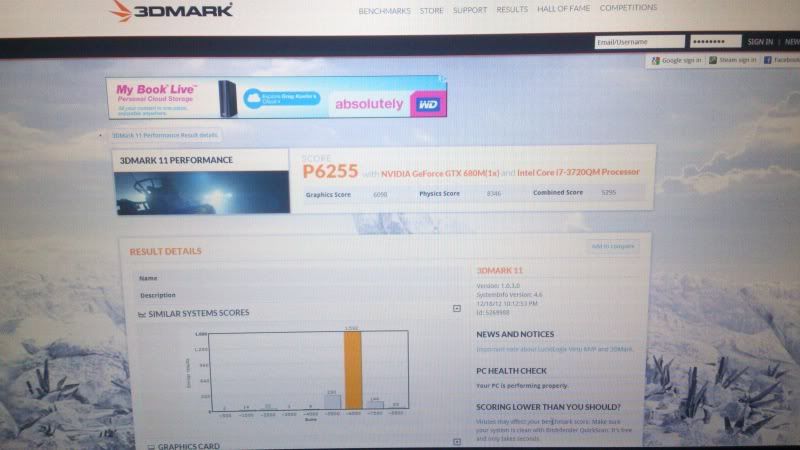Open 3DMark 11 Performance Result details breadcrumb

tap(164, 135)
